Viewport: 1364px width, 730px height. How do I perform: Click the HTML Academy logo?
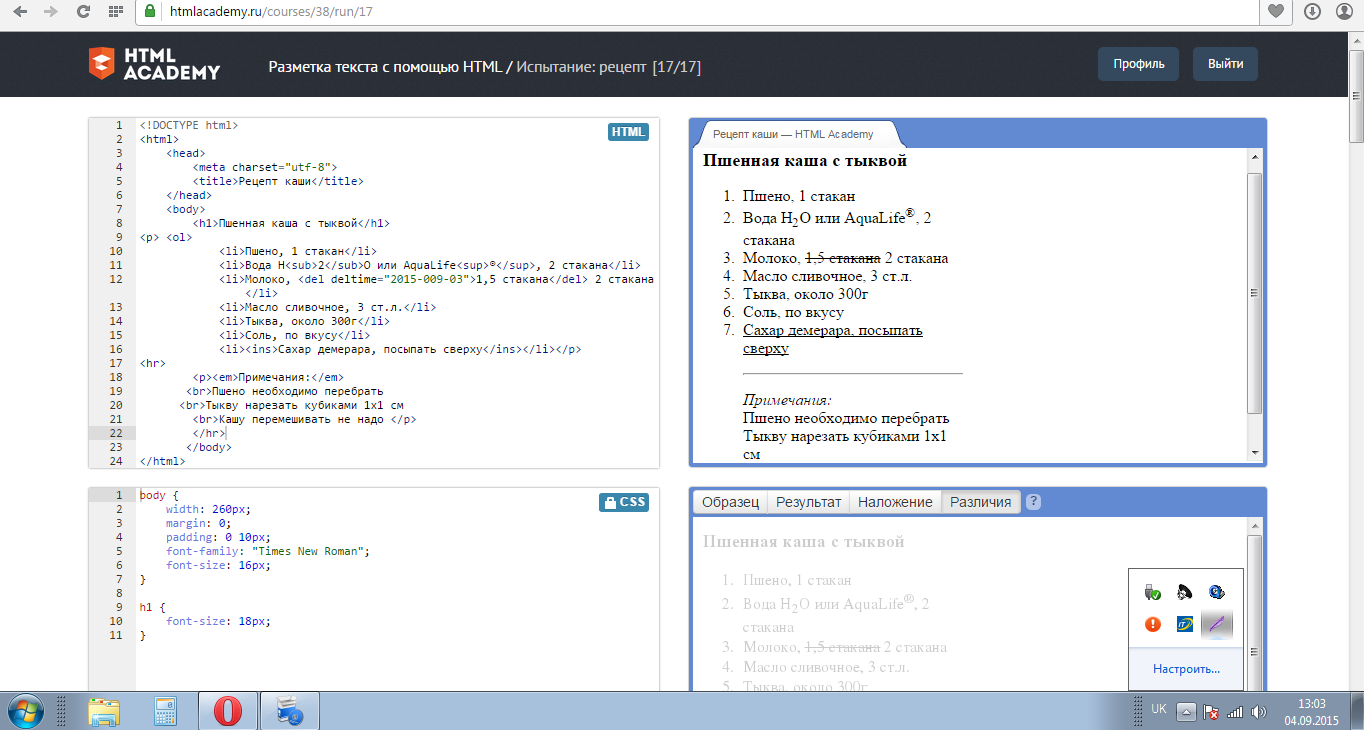[x=154, y=64]
